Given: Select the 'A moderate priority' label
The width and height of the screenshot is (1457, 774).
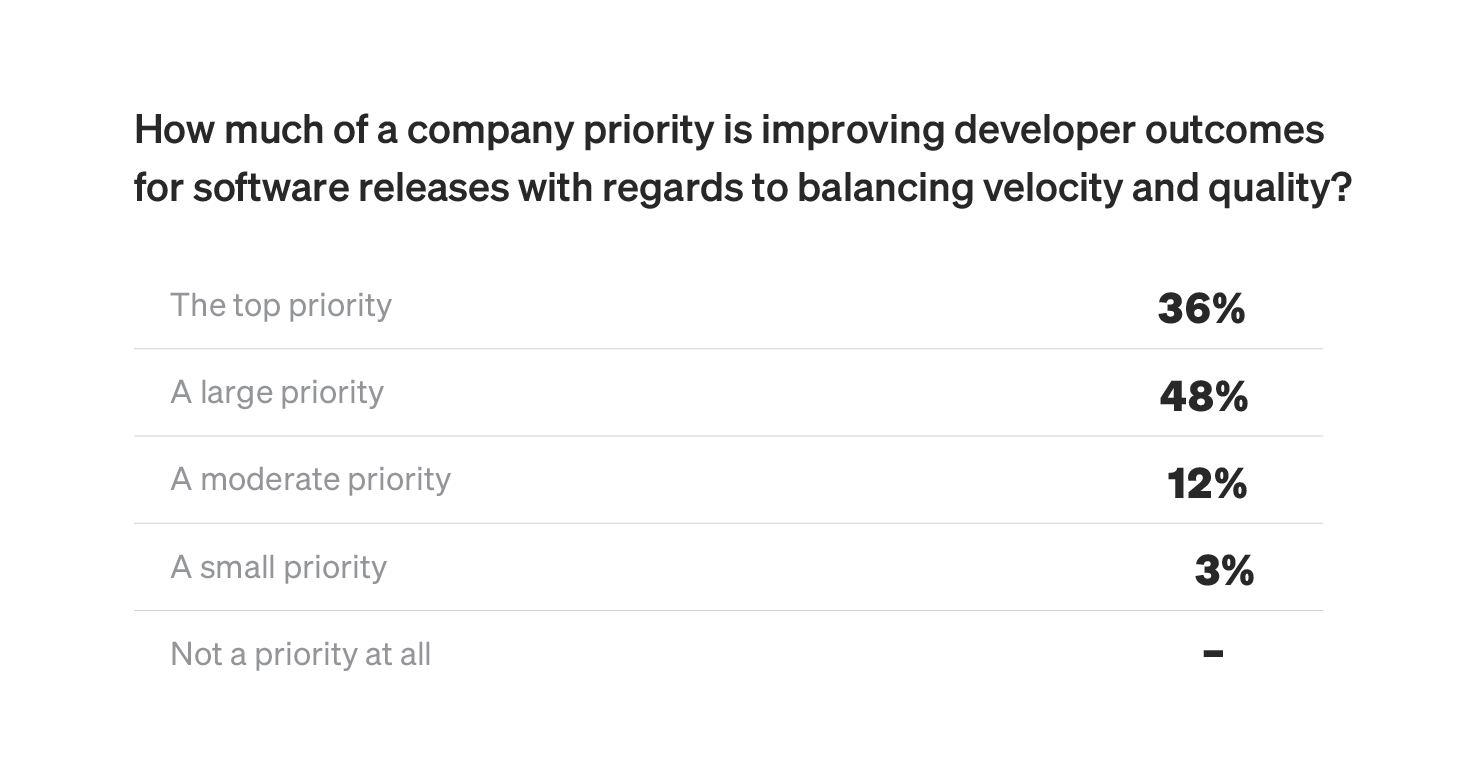Looking at the screenshot, I should click(310, 479).
